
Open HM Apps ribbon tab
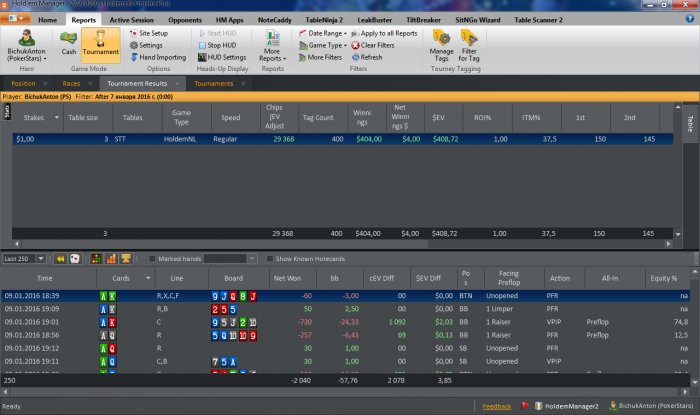229,20
